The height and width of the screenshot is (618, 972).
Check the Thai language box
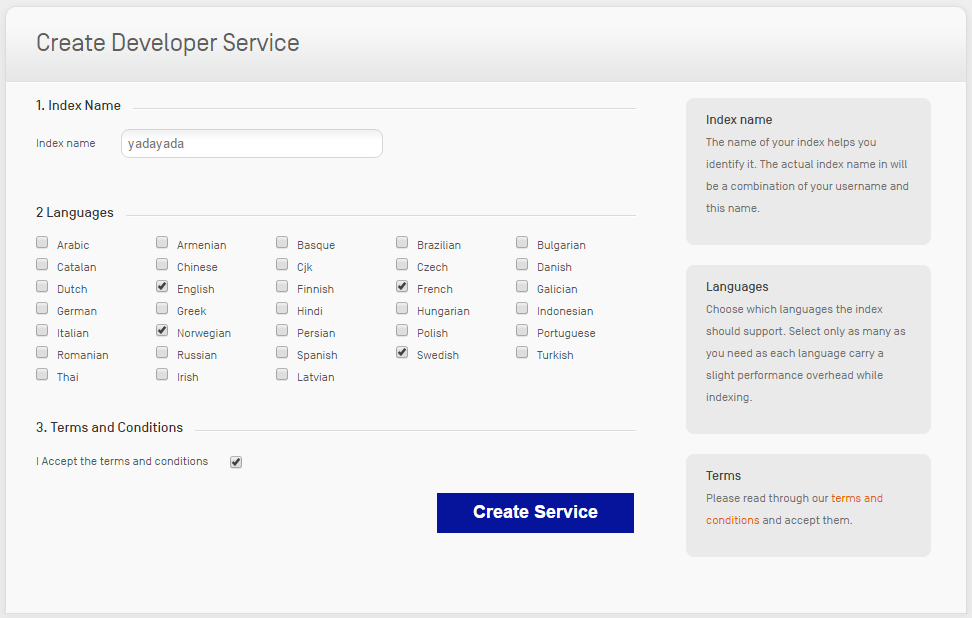pyautogui.click(x=42, y=374)
